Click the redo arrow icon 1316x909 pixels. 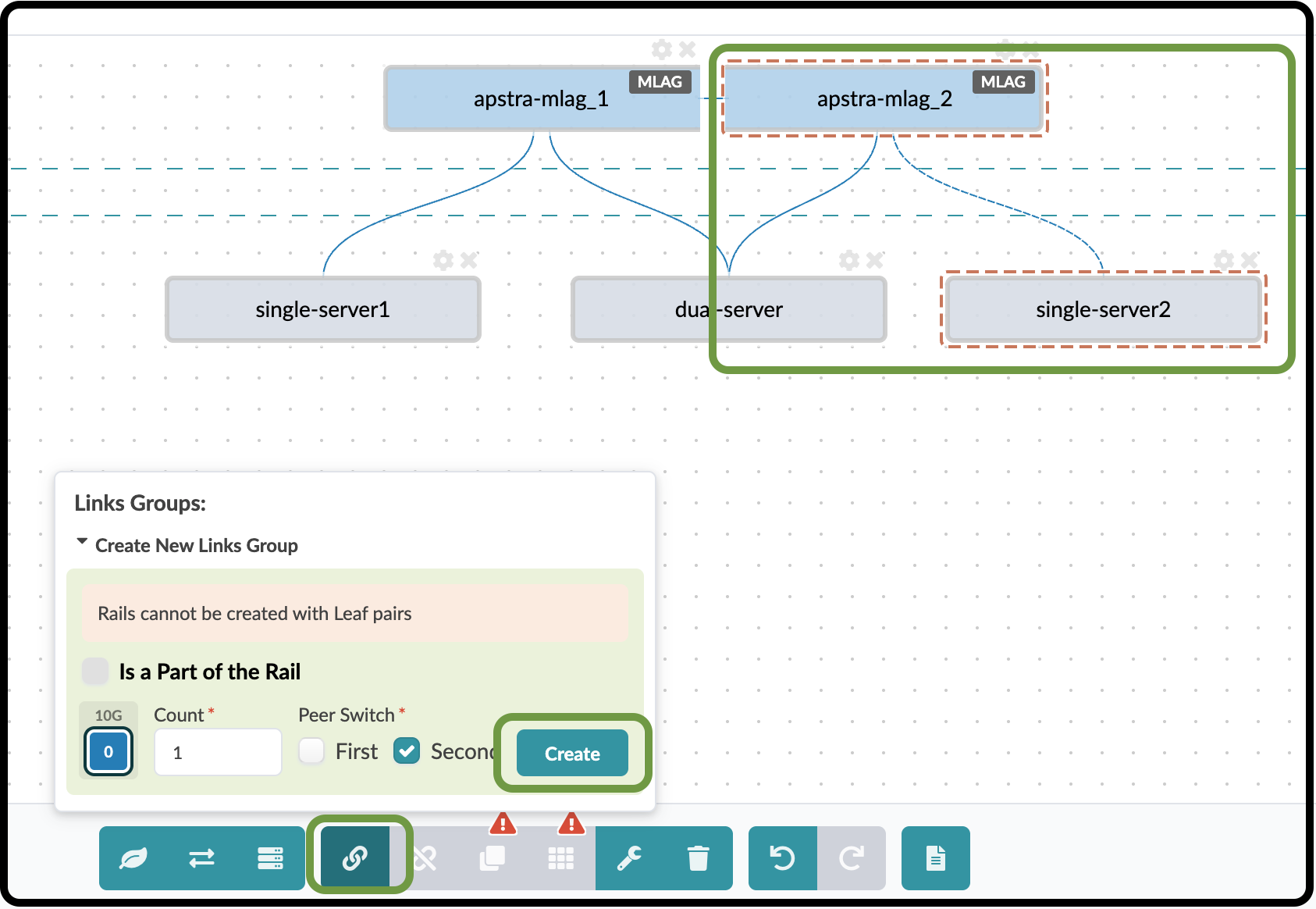point(852,858)
